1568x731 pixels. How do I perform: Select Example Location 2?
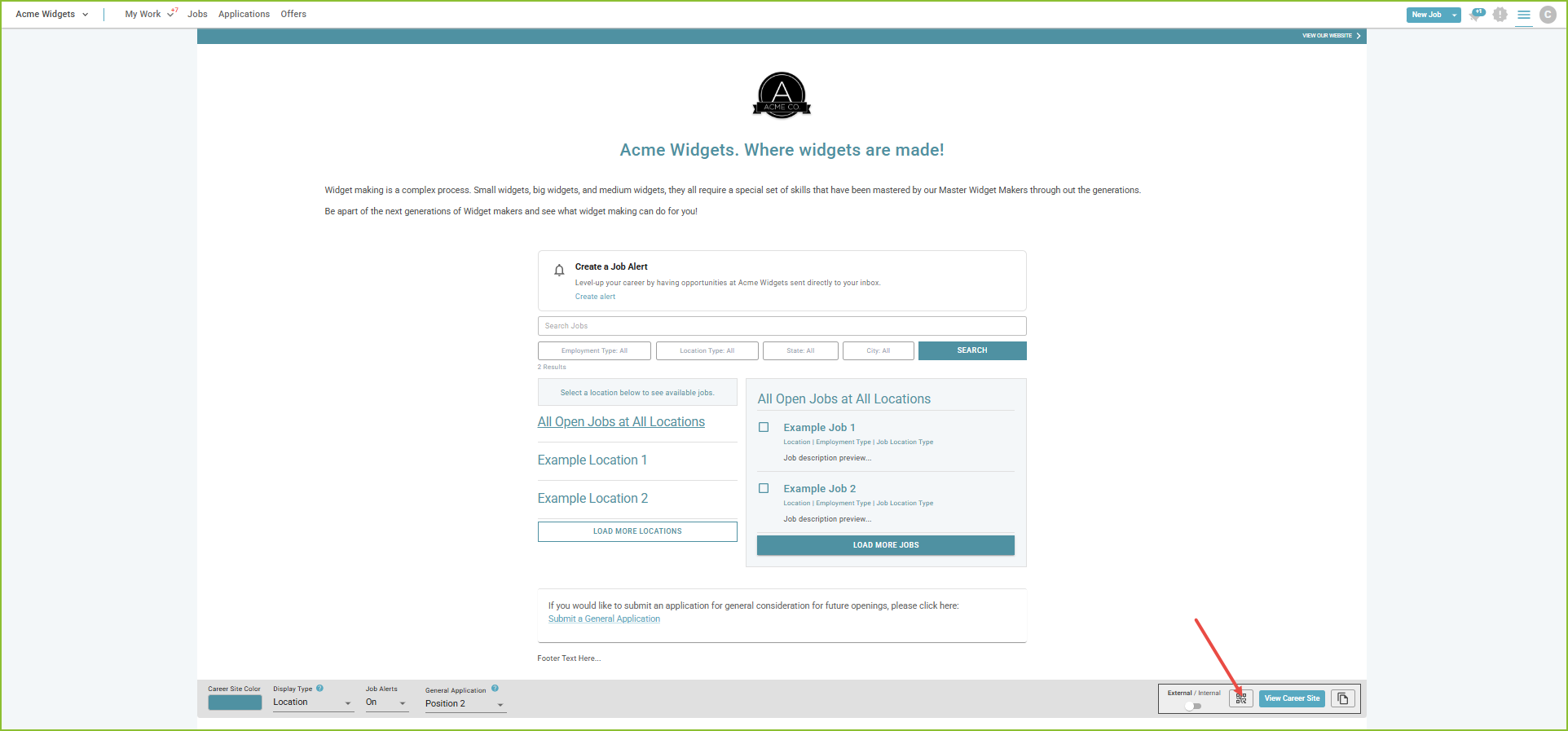592,499
